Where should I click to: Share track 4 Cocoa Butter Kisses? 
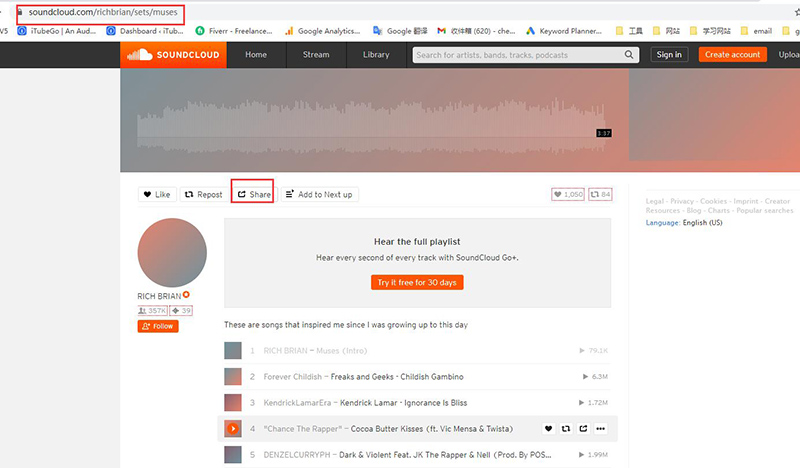tap(583, 429)
